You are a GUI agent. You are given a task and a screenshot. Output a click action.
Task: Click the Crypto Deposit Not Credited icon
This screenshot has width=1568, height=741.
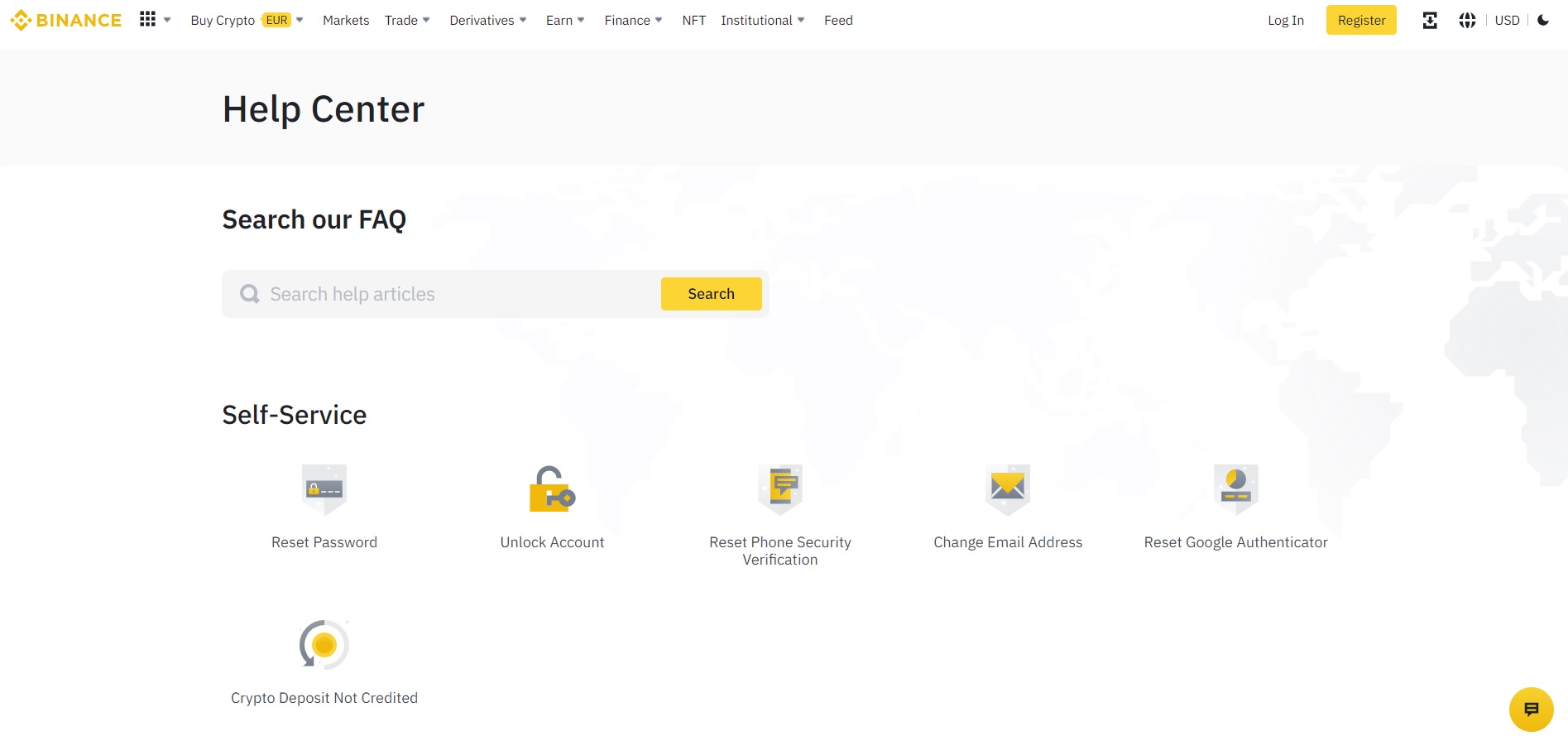coord(324,644)
